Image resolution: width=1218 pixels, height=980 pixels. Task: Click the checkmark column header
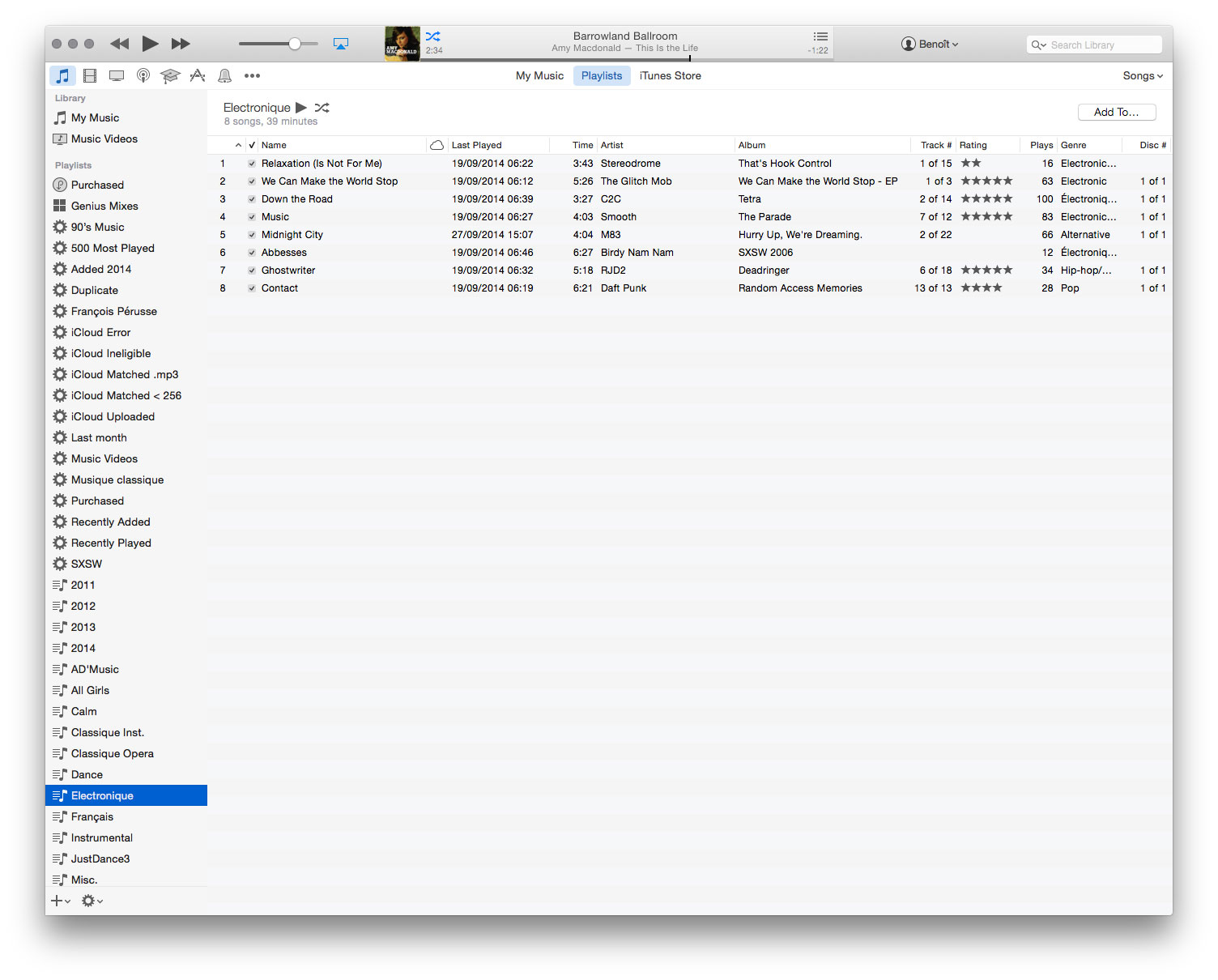pos(252,145)
